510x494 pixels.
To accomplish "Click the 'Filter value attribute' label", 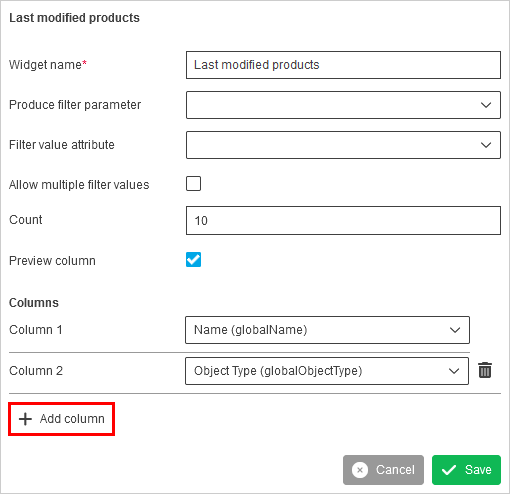I will (x=62, y=145).
